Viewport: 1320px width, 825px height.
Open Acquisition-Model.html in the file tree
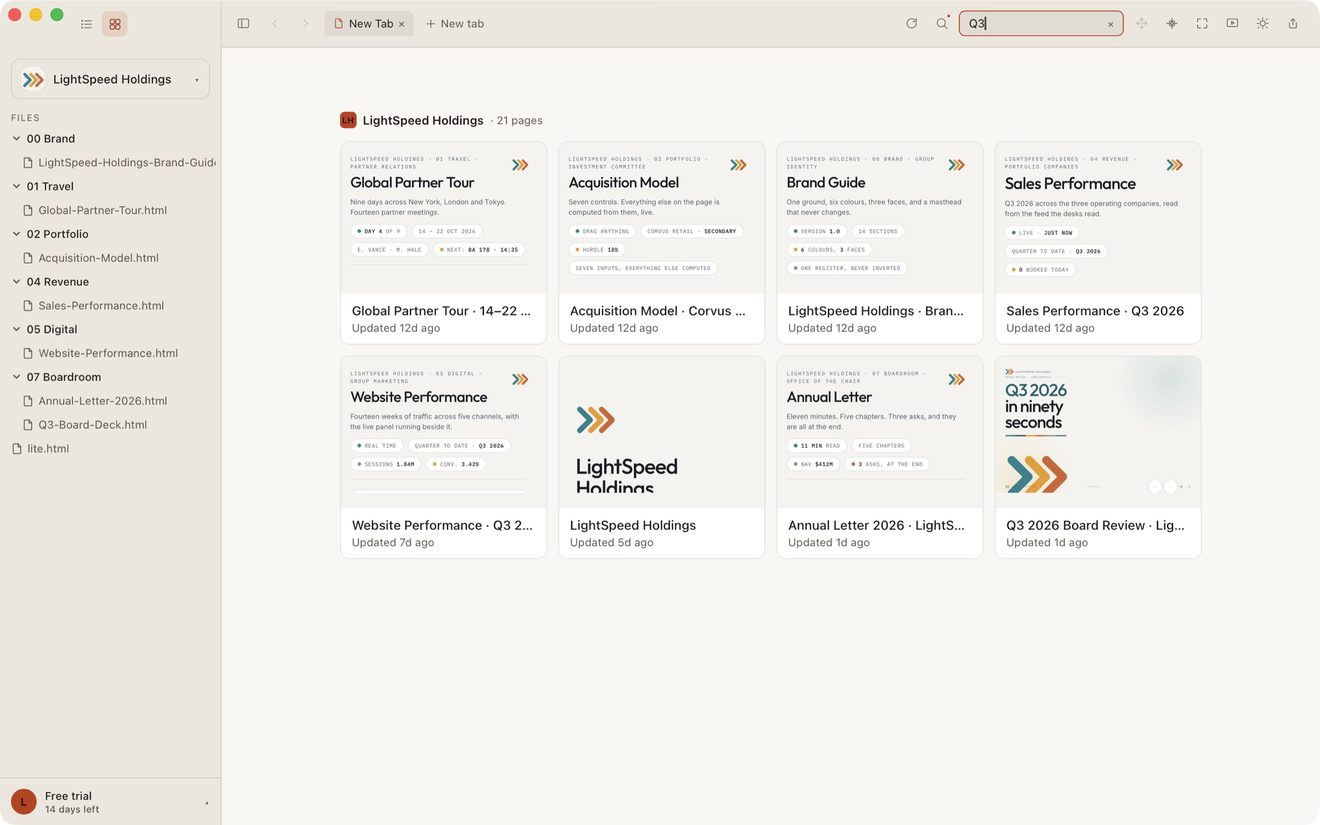click(x=98, y=258)
